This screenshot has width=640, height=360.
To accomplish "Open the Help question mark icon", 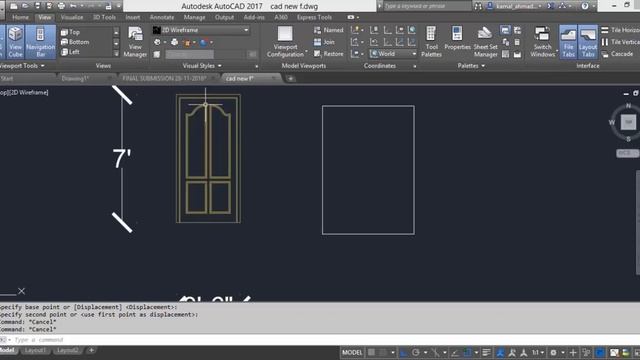I will (x=585, y=6).
